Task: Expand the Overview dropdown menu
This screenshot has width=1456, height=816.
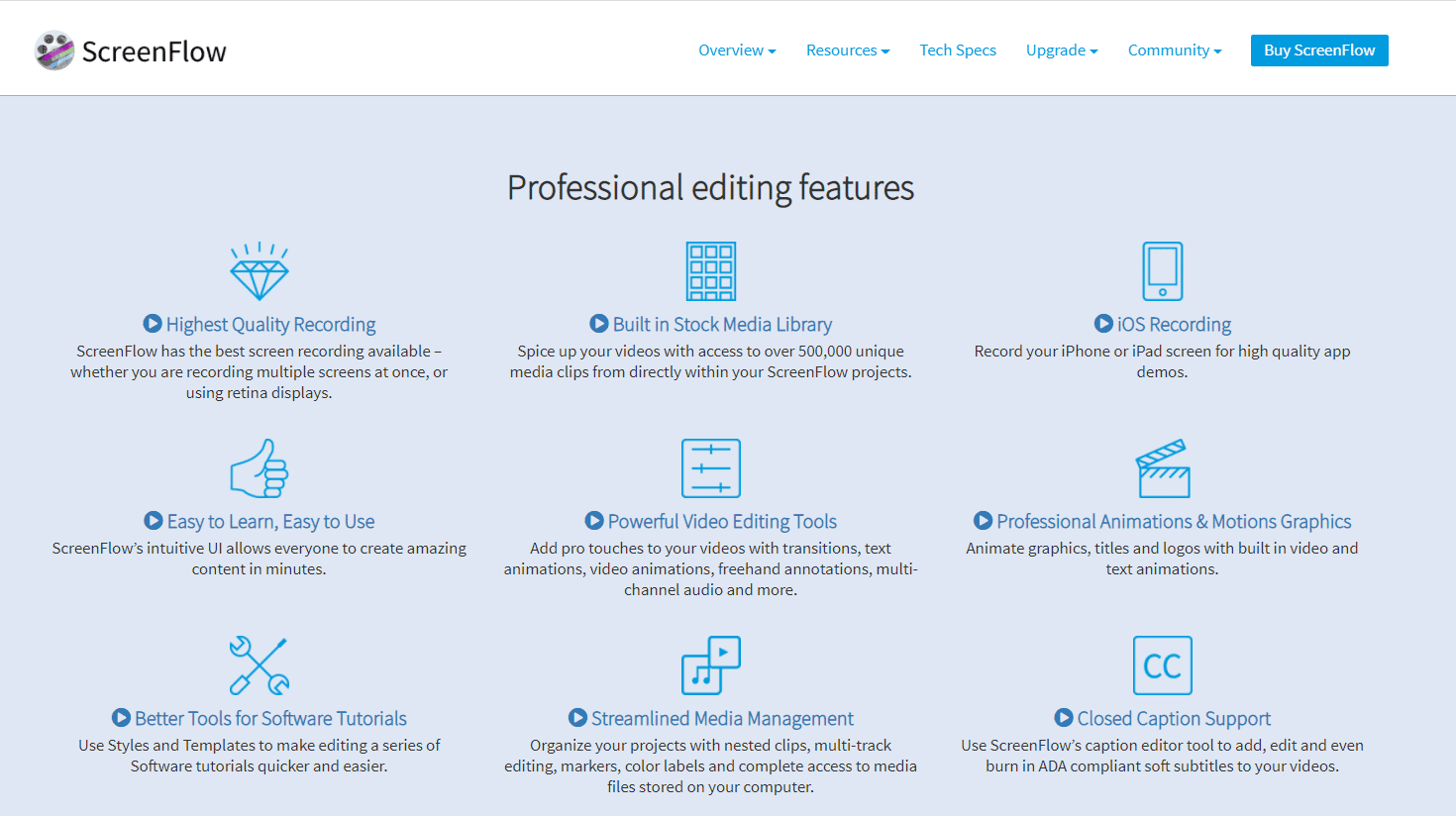Action: point(737,51)
